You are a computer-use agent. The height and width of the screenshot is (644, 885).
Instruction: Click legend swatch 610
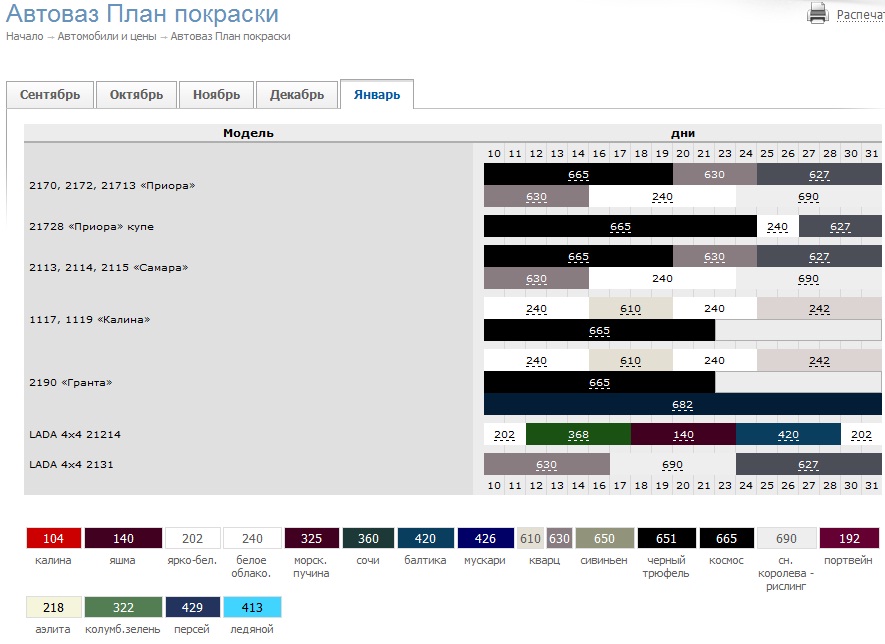[x=531, y=538]
